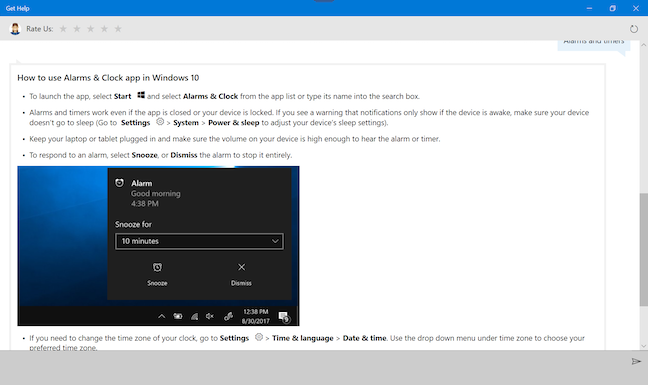
Task: Click the 'Get Help' window title
Action: pyautogui.click(x=17, y=8)
